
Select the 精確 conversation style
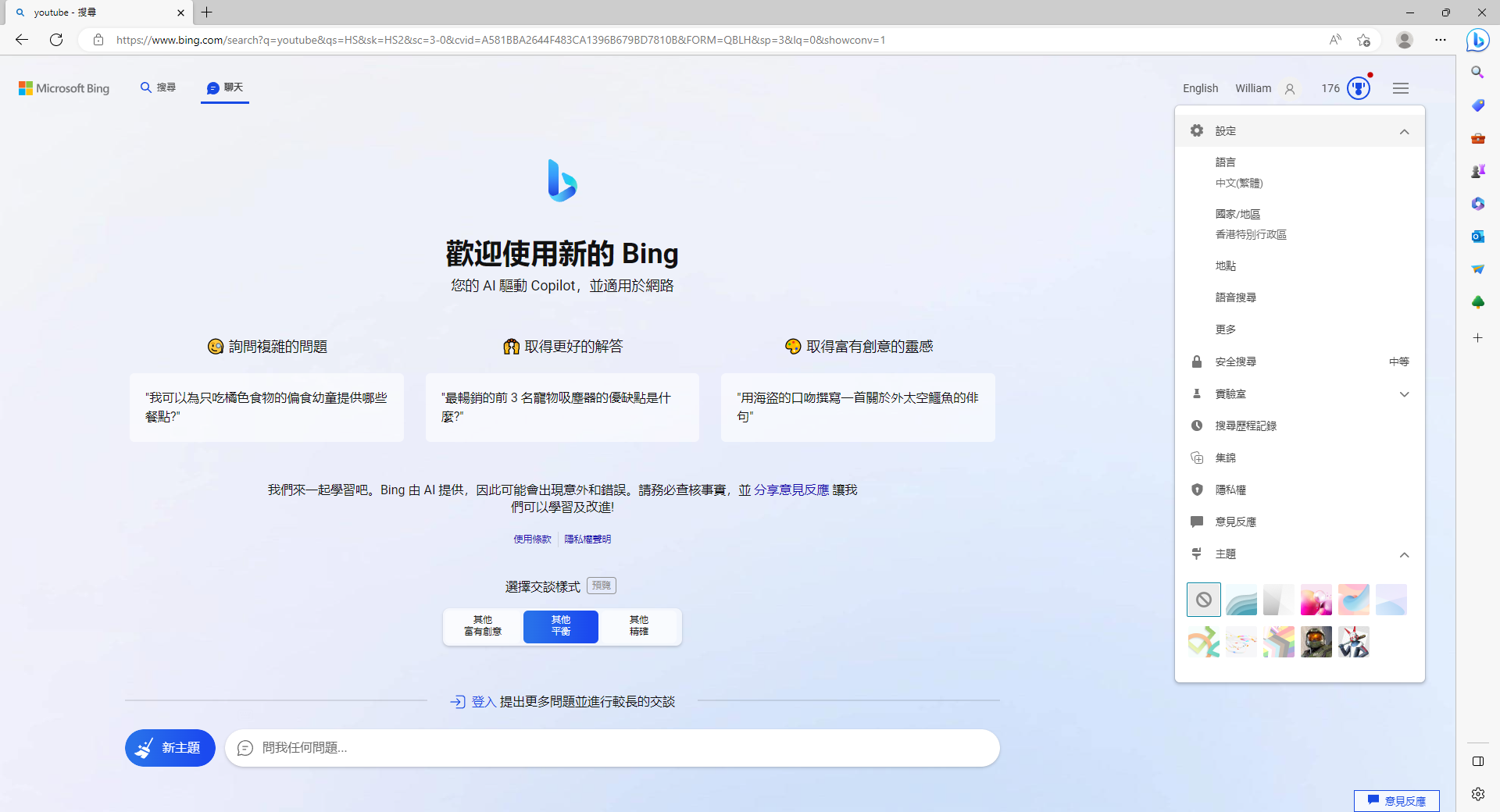(639, 626)
